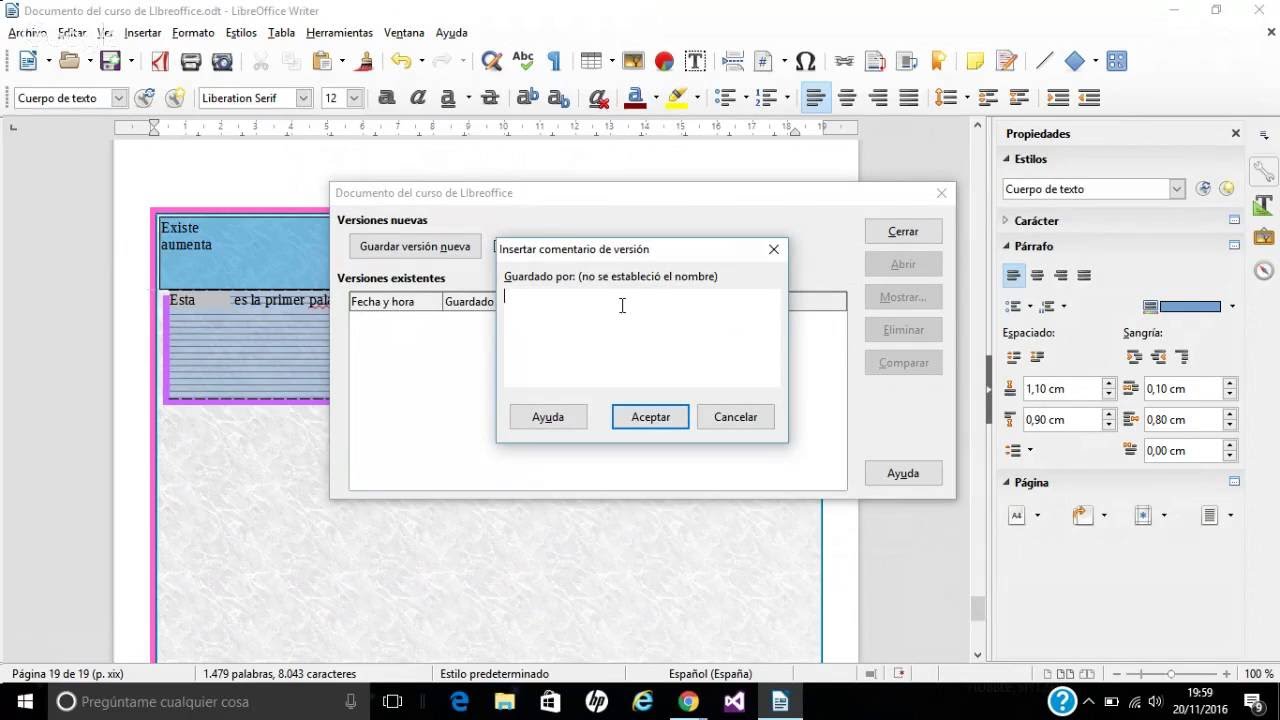Screen dimensions: 1280x720
Task: Open the Archivo menu
Action: point(27,33)
